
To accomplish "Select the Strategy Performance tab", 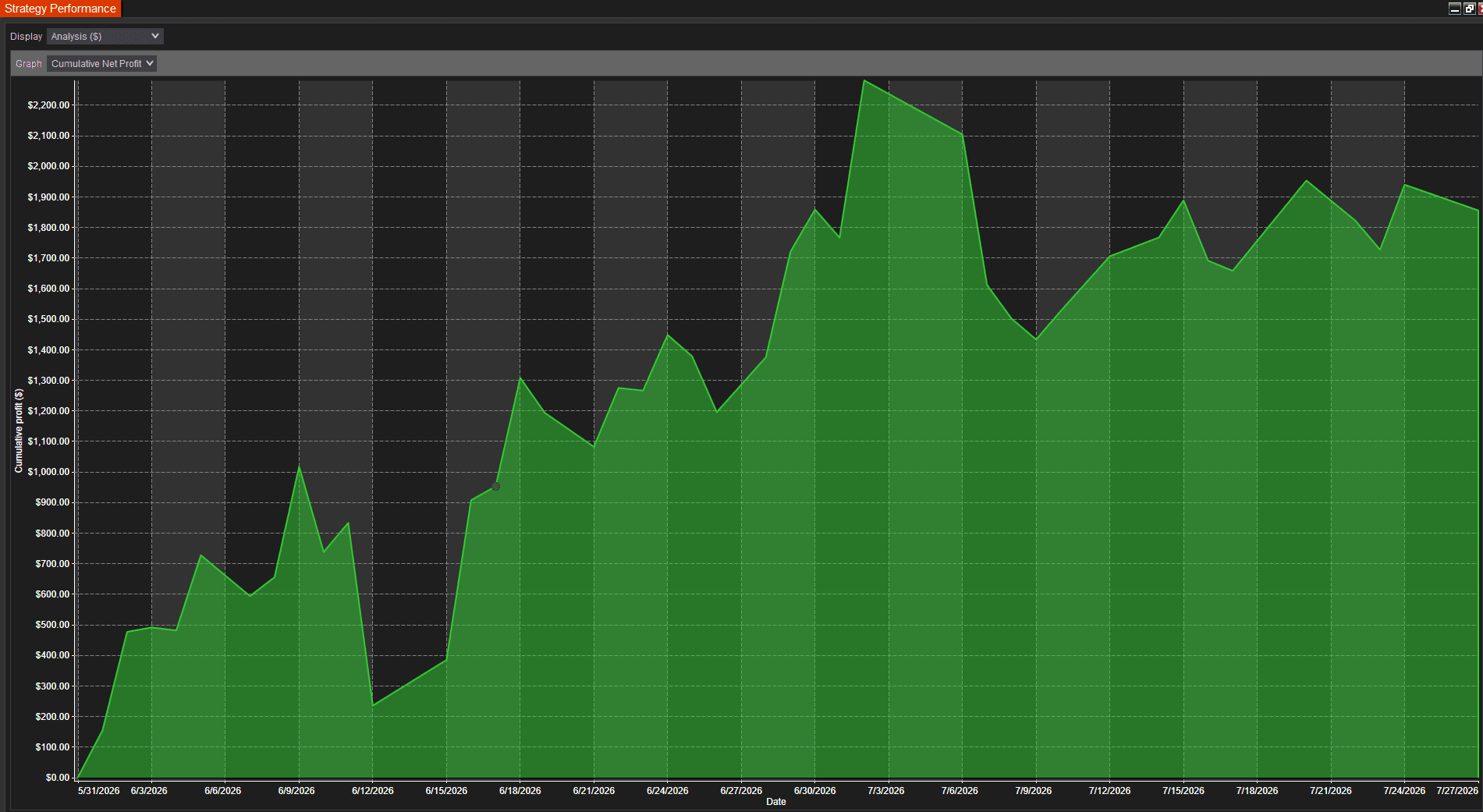I will pos(60,9).
